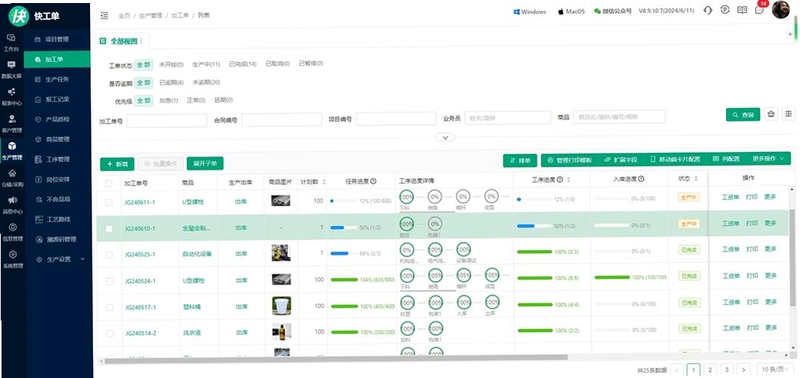Open the help book icon

[x=742, y=10]
